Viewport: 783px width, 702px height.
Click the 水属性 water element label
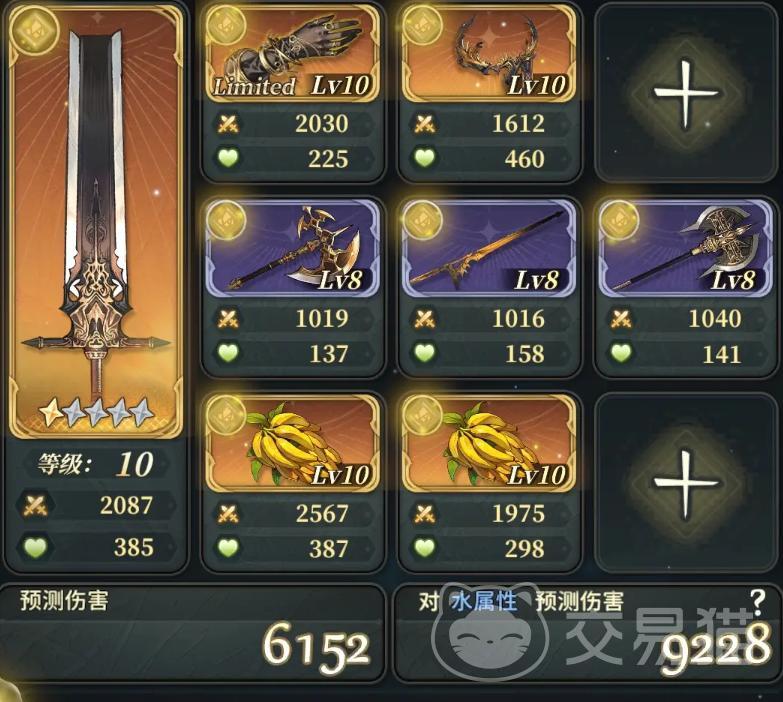pos(483,601)
